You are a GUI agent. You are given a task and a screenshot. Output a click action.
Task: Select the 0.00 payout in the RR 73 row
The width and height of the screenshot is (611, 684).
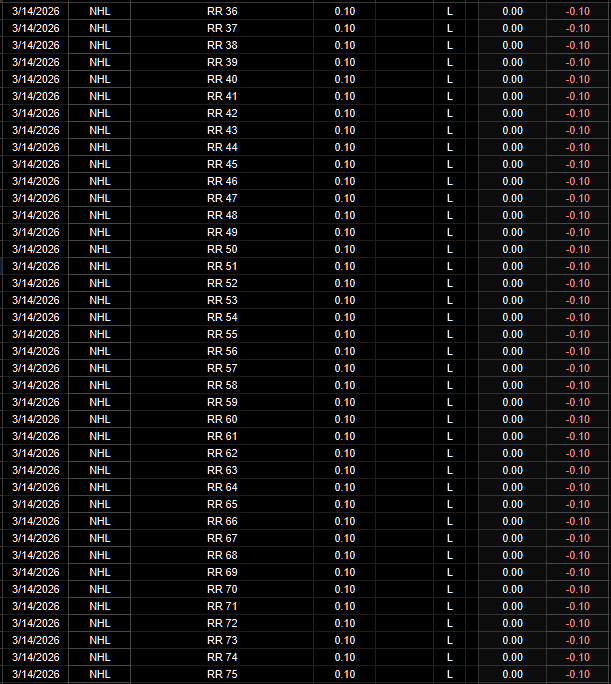[x=512, y=641]
